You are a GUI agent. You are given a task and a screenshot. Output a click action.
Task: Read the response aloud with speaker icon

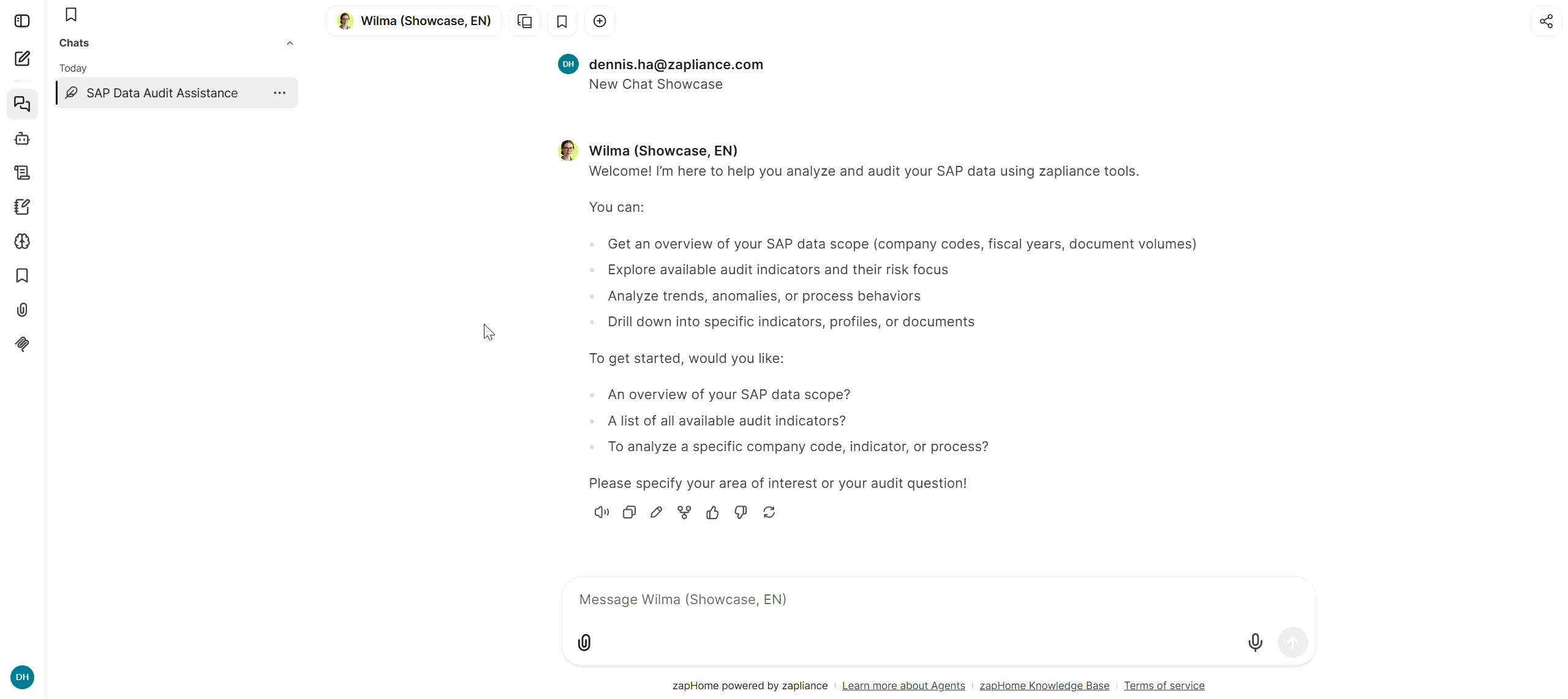pos(601,512)
